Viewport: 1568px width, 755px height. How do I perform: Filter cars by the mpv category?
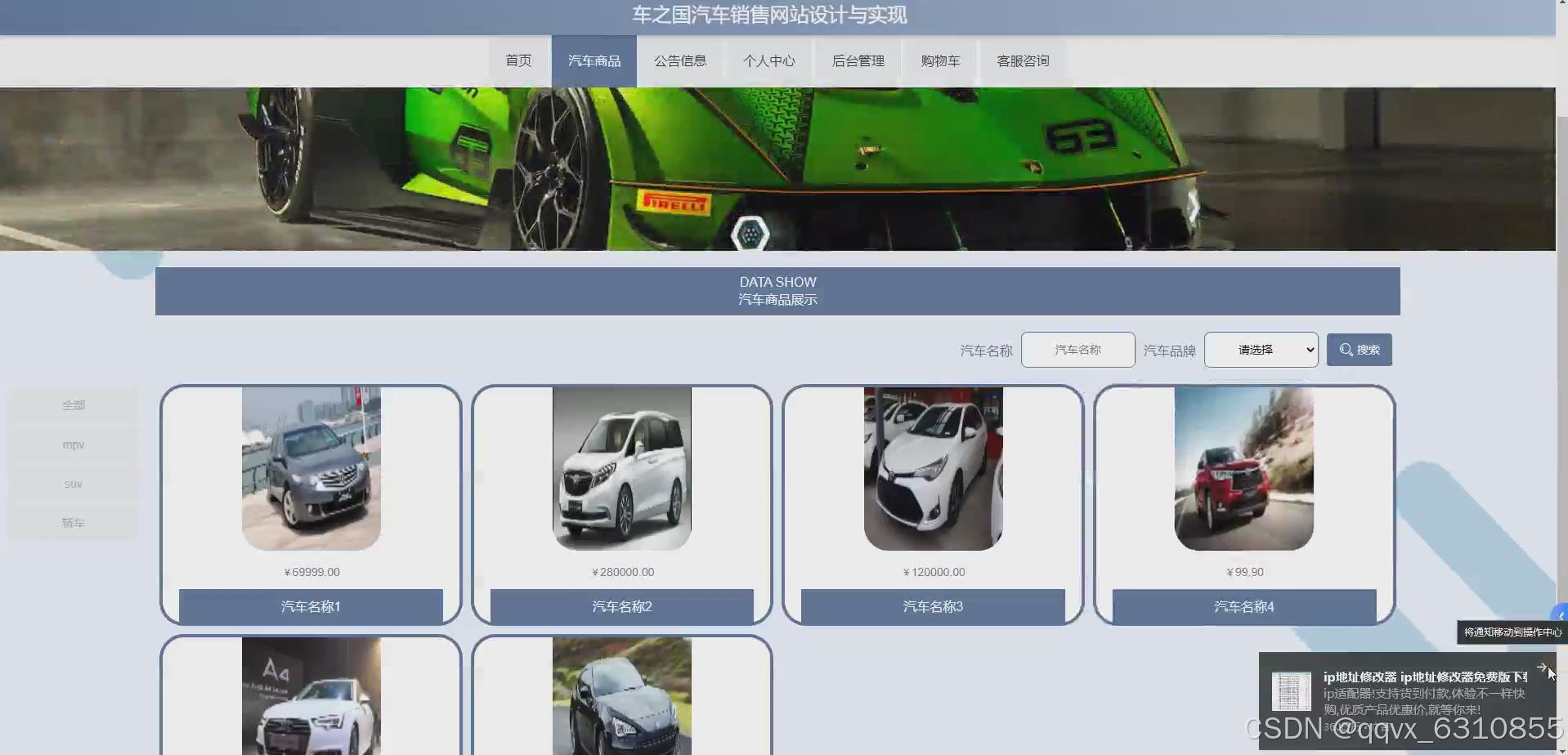(74, 445)
